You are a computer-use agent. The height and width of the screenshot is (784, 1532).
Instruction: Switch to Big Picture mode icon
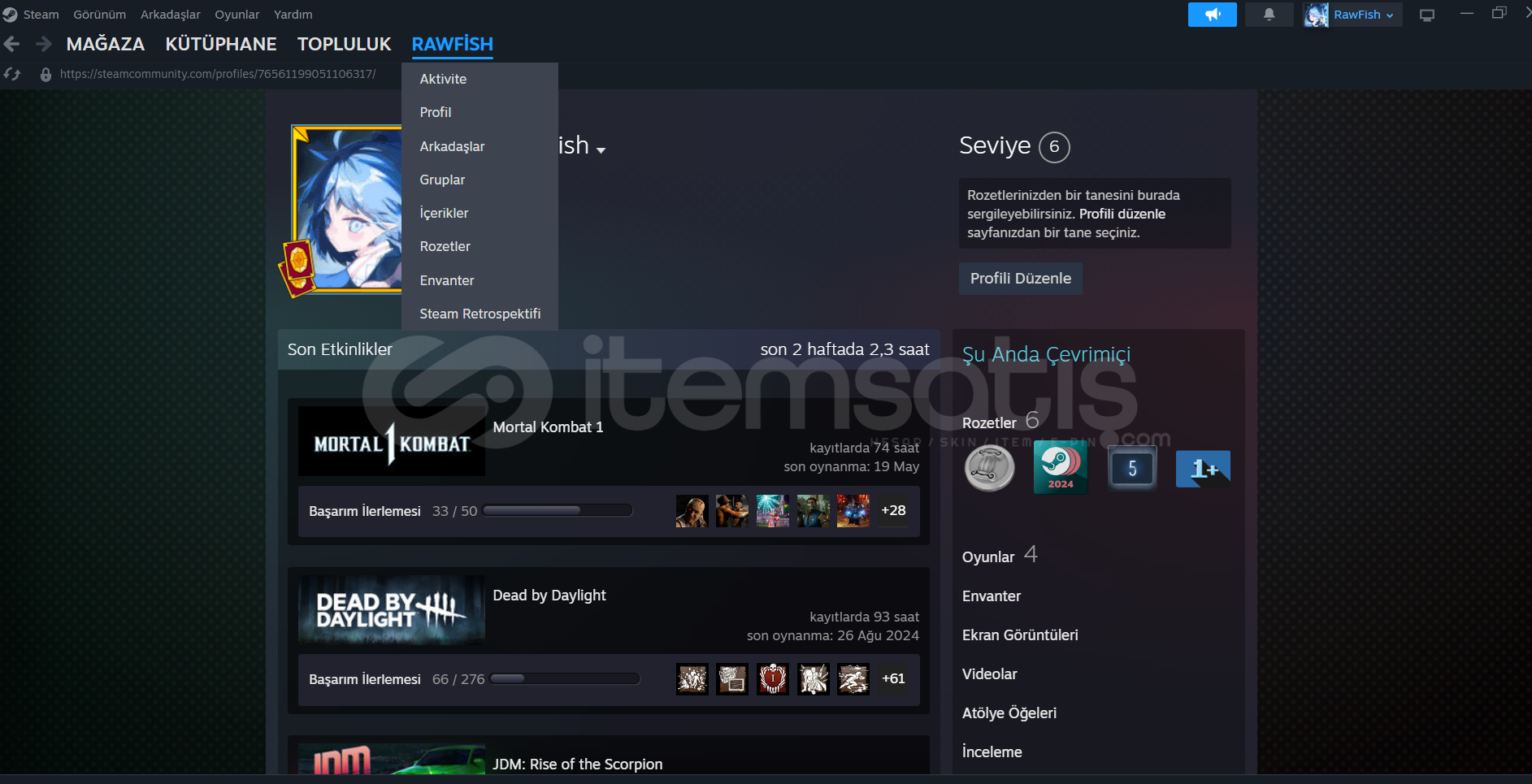point(1427,15)
